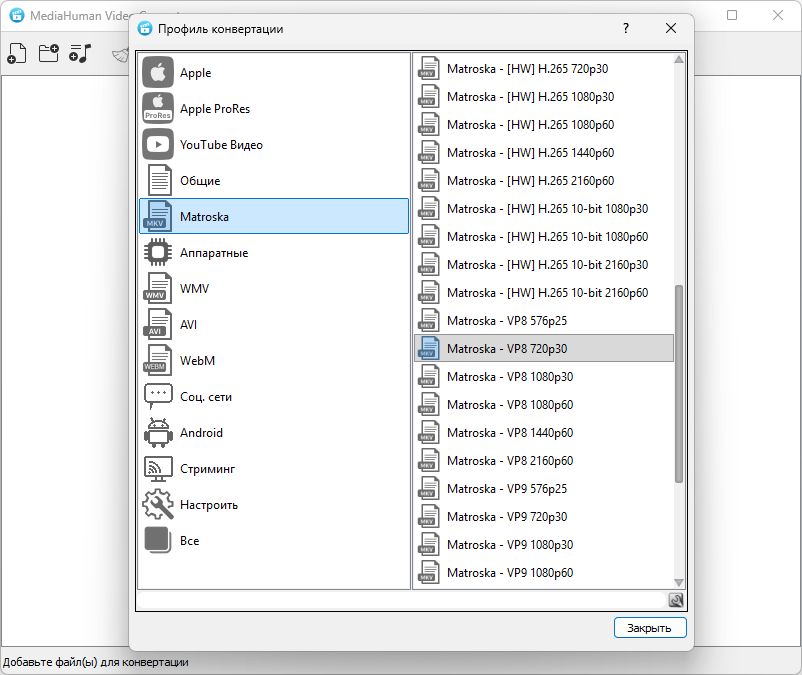
Task: Select the Android category
Action: (274, 433)
